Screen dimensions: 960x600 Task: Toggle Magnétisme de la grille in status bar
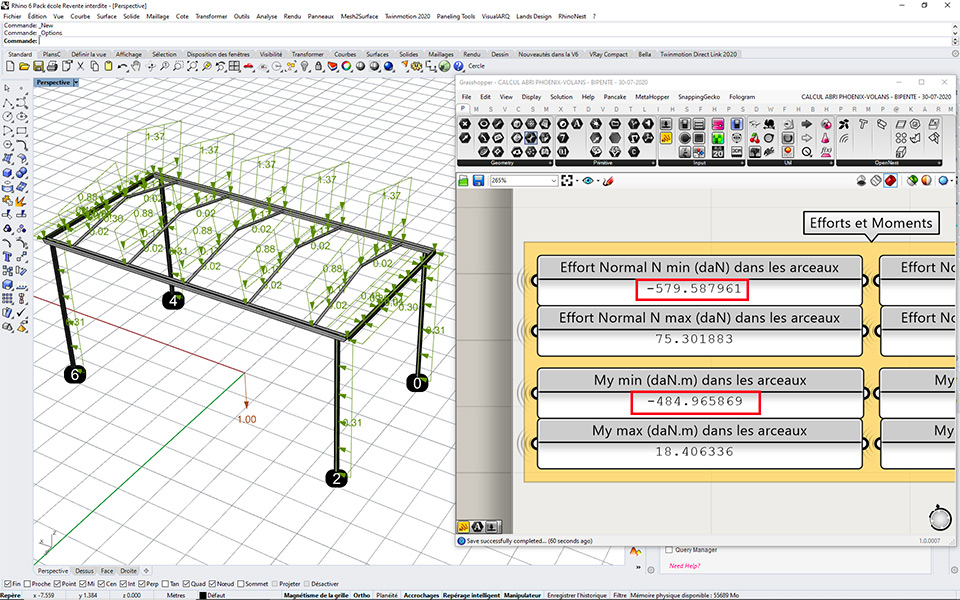tap(316, 595)
